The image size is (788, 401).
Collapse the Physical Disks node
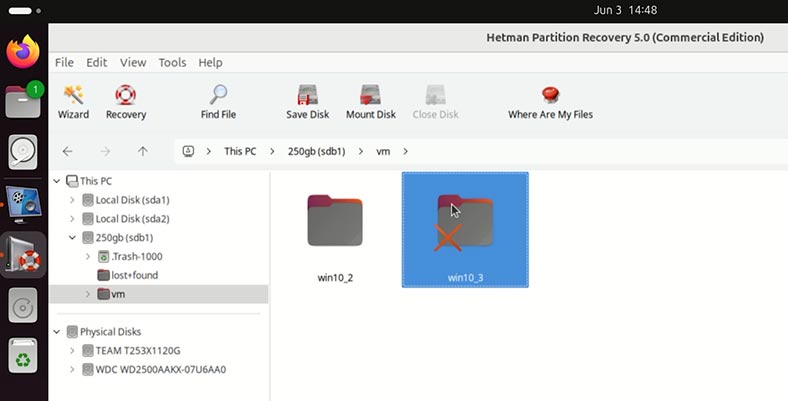[x=57, y=332]
